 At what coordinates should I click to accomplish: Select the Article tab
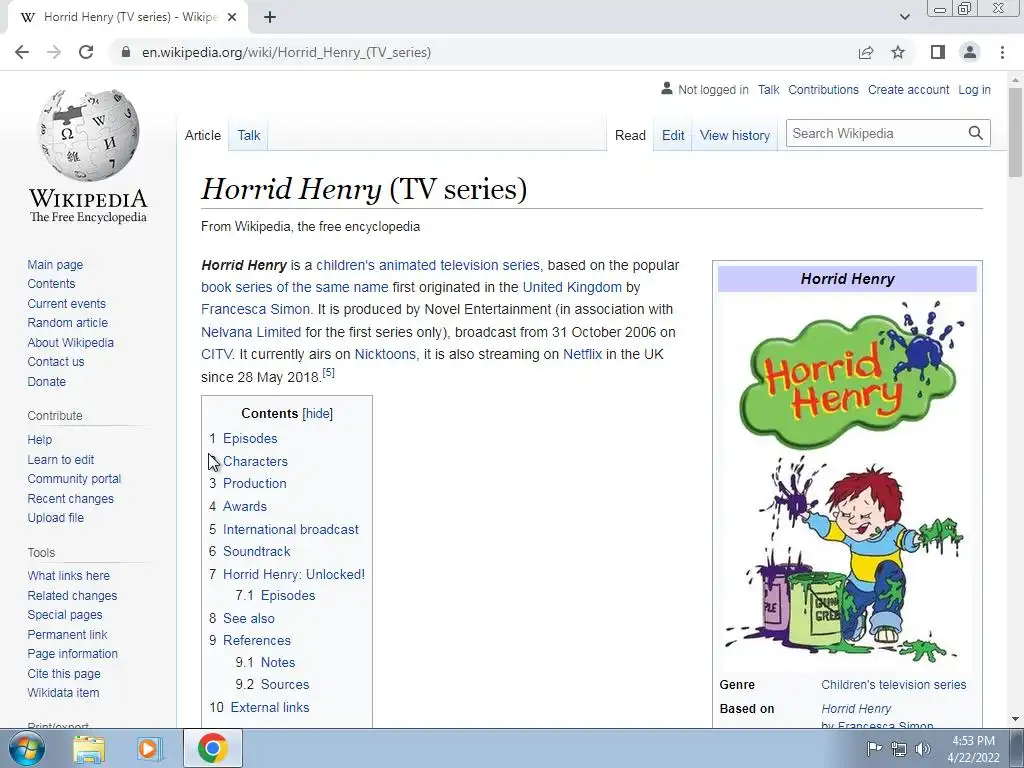(x=202, y=135)
